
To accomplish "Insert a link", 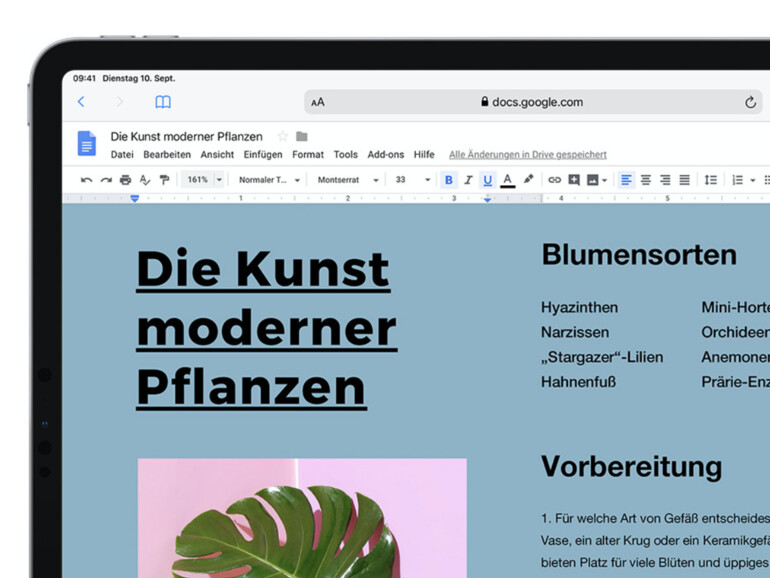I will (x=554, y=180).
